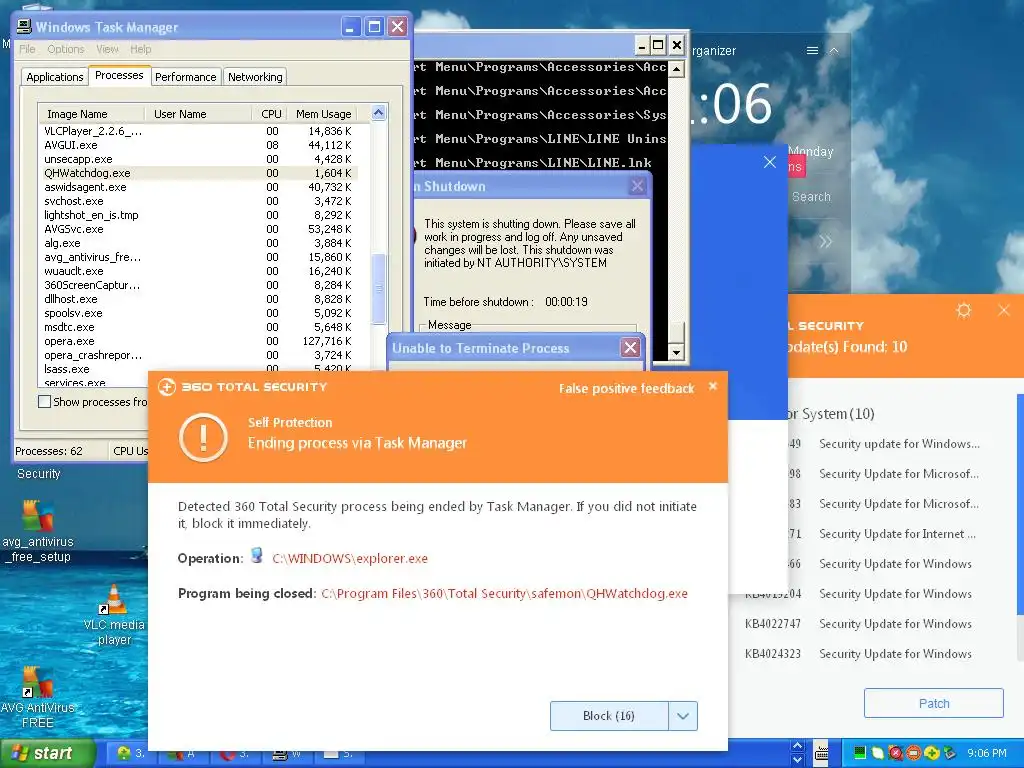Switch to the Applications tab
The height and width of the screenshot is (768, 1024).
click(x=55, y=77)
